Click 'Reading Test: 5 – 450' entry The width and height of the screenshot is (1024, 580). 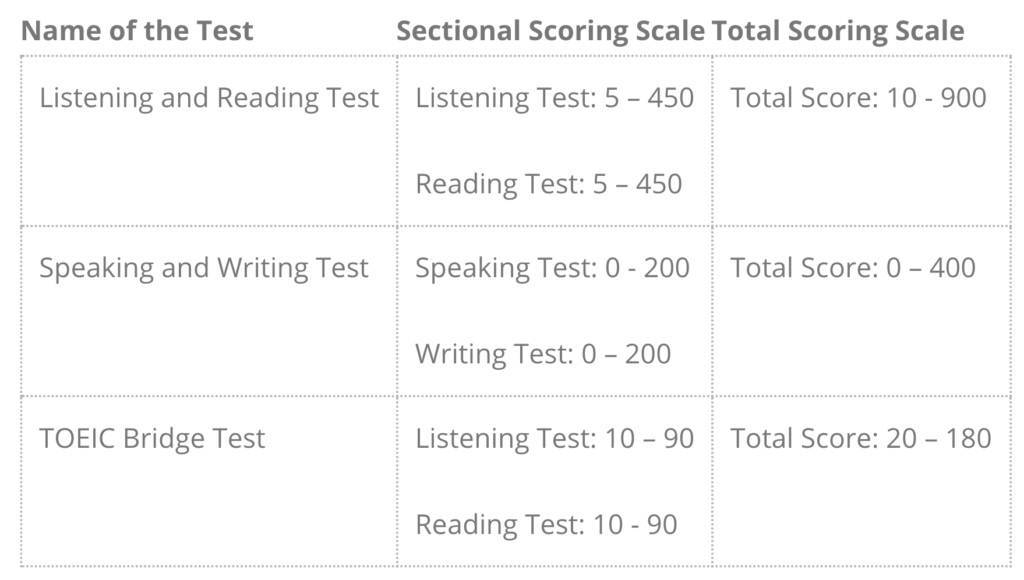tap(549, 184)
